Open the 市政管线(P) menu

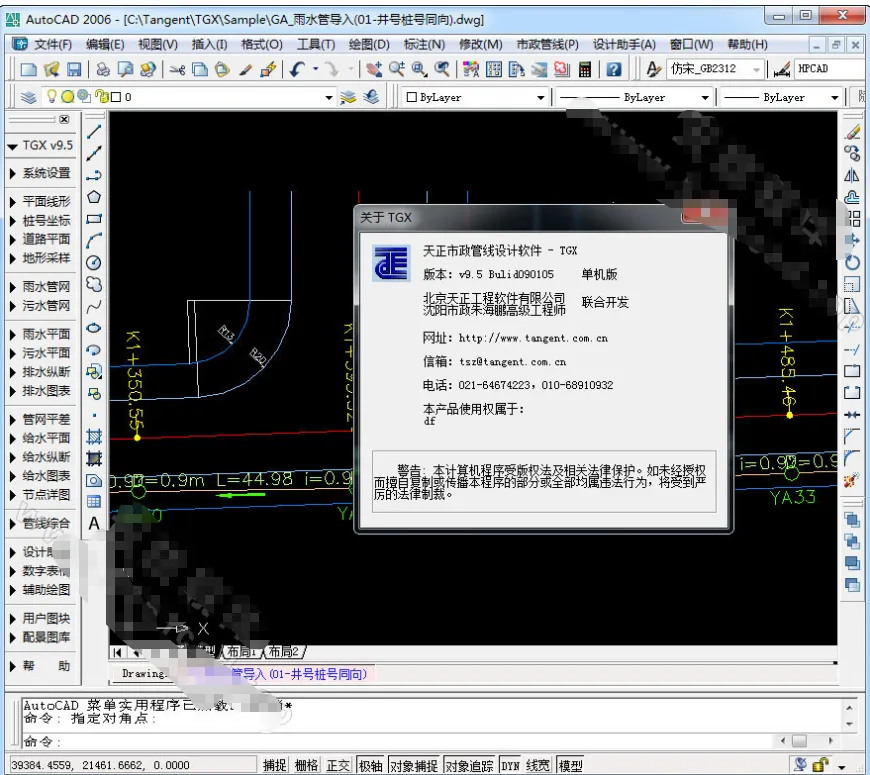point(547,44)
